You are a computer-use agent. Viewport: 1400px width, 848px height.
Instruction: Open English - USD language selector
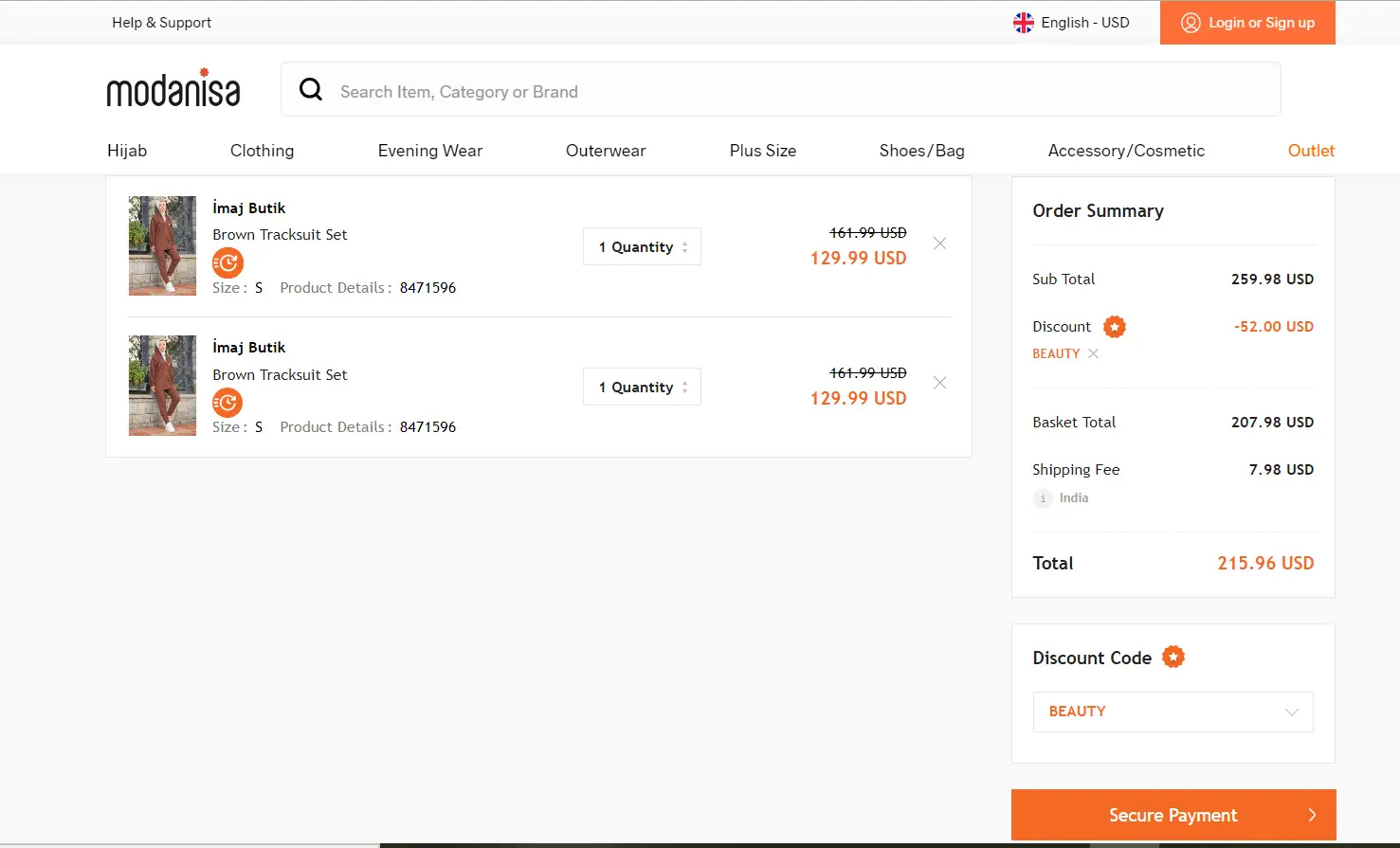[x=1071, y=23]
